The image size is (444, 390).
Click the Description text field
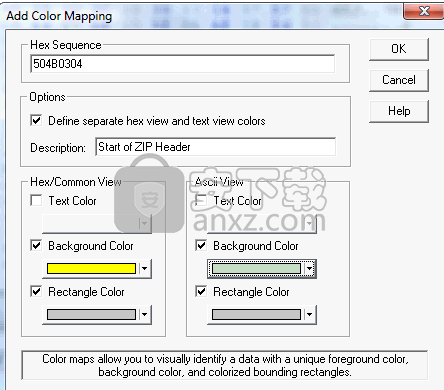click(x=215, y=147)
